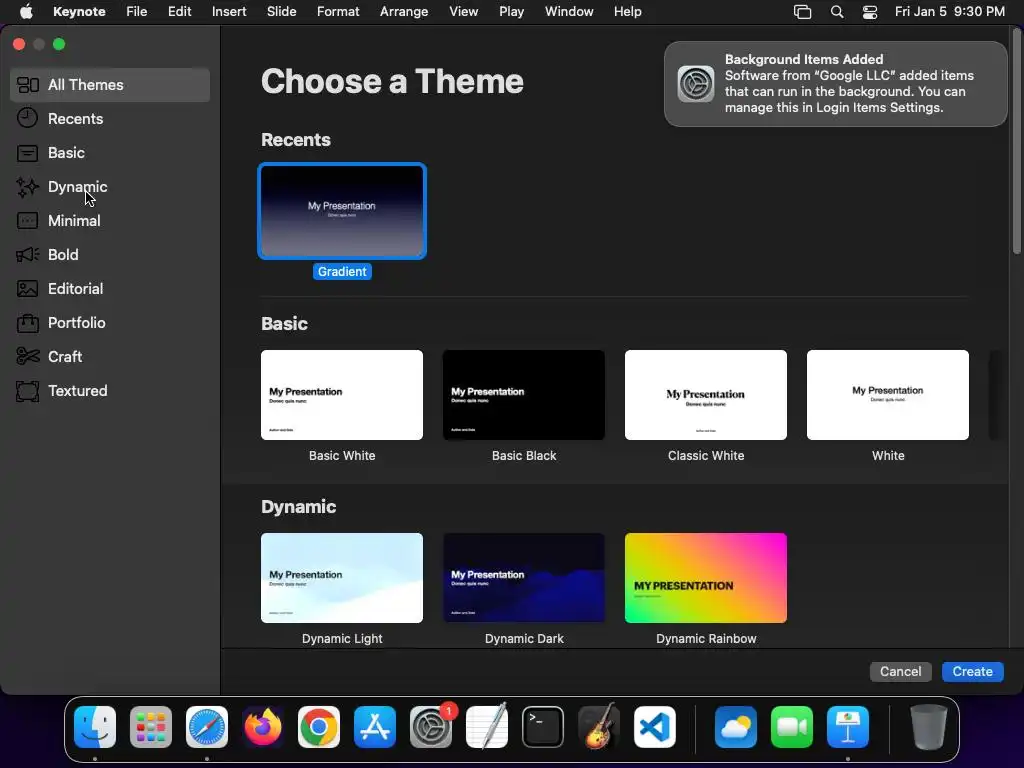Screen dimensions: 1024x768
Task: Open Firefox from the Dock
Action: (263, 727)
